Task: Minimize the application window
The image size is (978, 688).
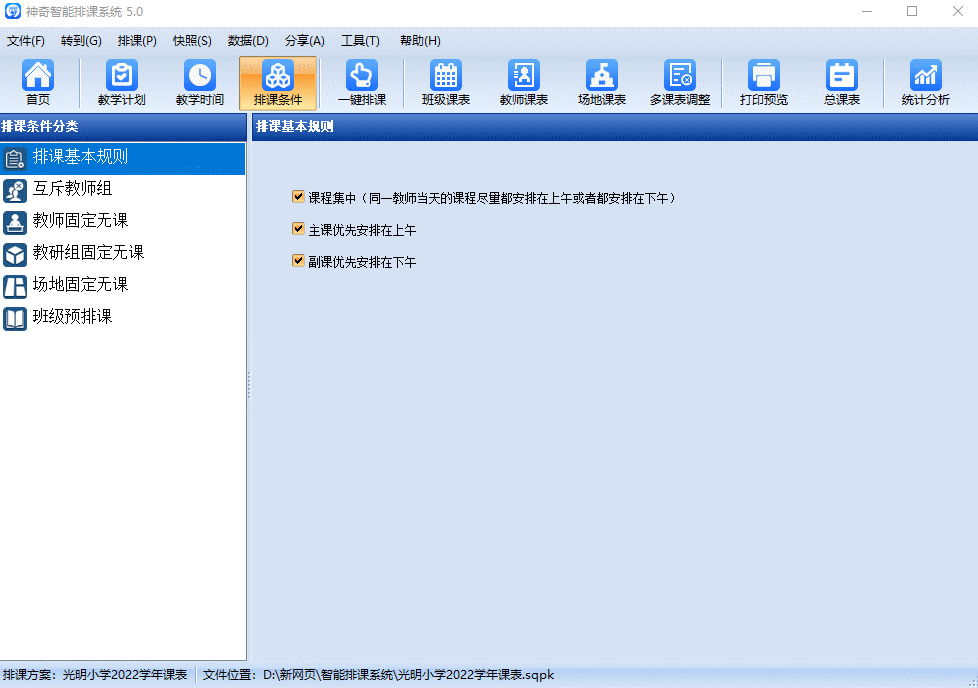Action: point(866,11)
